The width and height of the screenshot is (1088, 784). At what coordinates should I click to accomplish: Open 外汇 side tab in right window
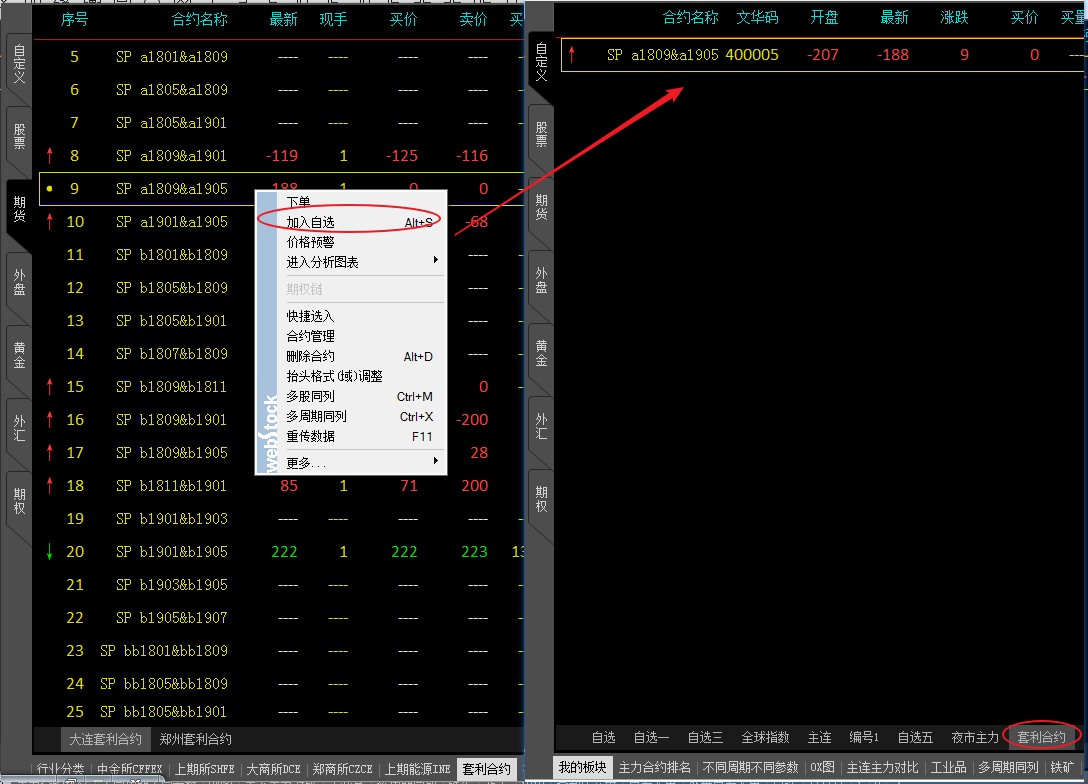click(x=541, y=426)
